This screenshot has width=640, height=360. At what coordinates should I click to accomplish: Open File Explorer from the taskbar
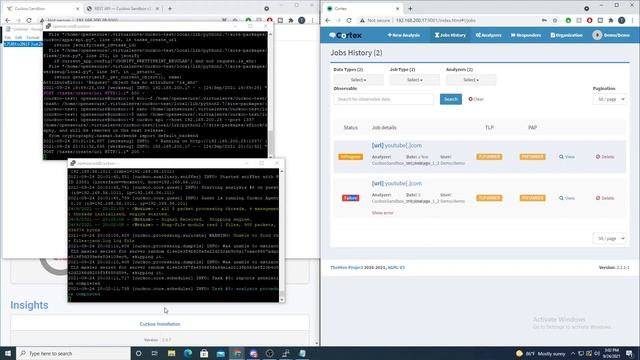click(x=171, y=353)
